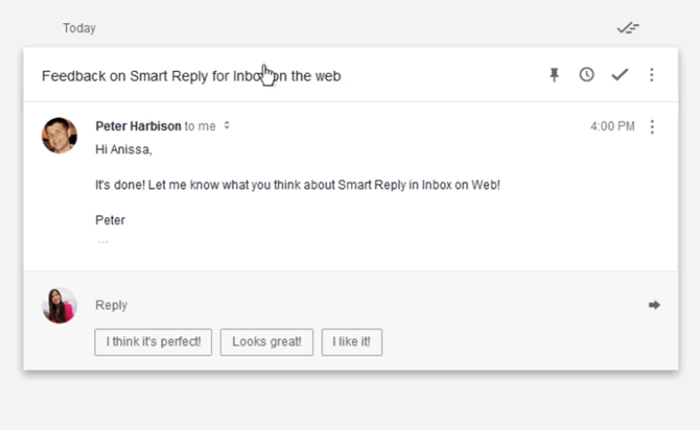Image resolution: width=700 pixels, height=430 pixels.
Task: Click the 4:00 PM timestamp
Action: pyautogui.click(x=612, y=126)
